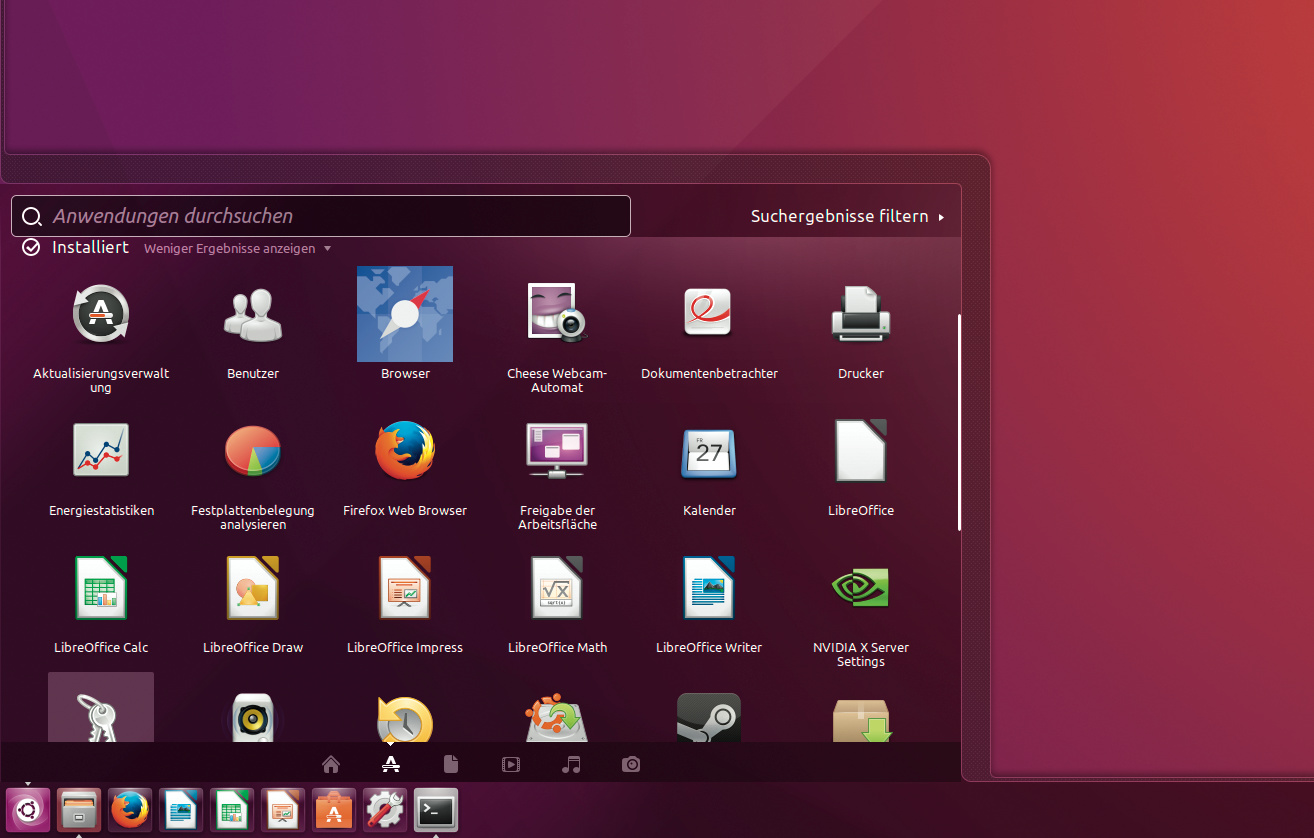Click the Dash vertical scrollbar
Viewport: 1314px width, 838px height.
[959, 422]
